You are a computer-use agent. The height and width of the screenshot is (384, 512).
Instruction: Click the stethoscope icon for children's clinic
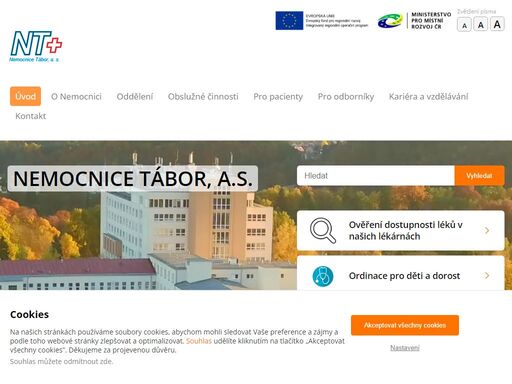(323, 276)
